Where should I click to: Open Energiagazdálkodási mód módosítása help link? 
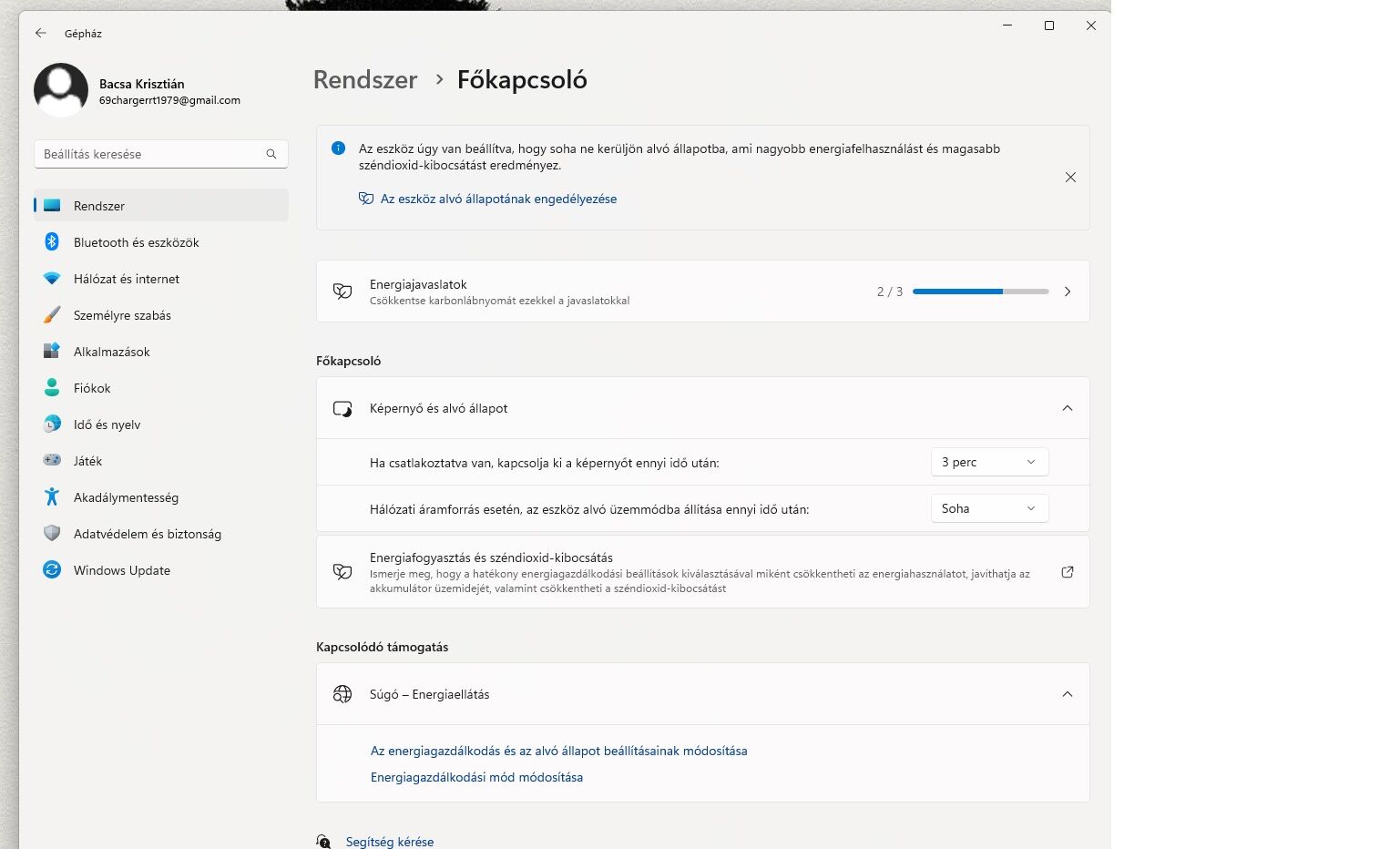click(x=476, y=777)
